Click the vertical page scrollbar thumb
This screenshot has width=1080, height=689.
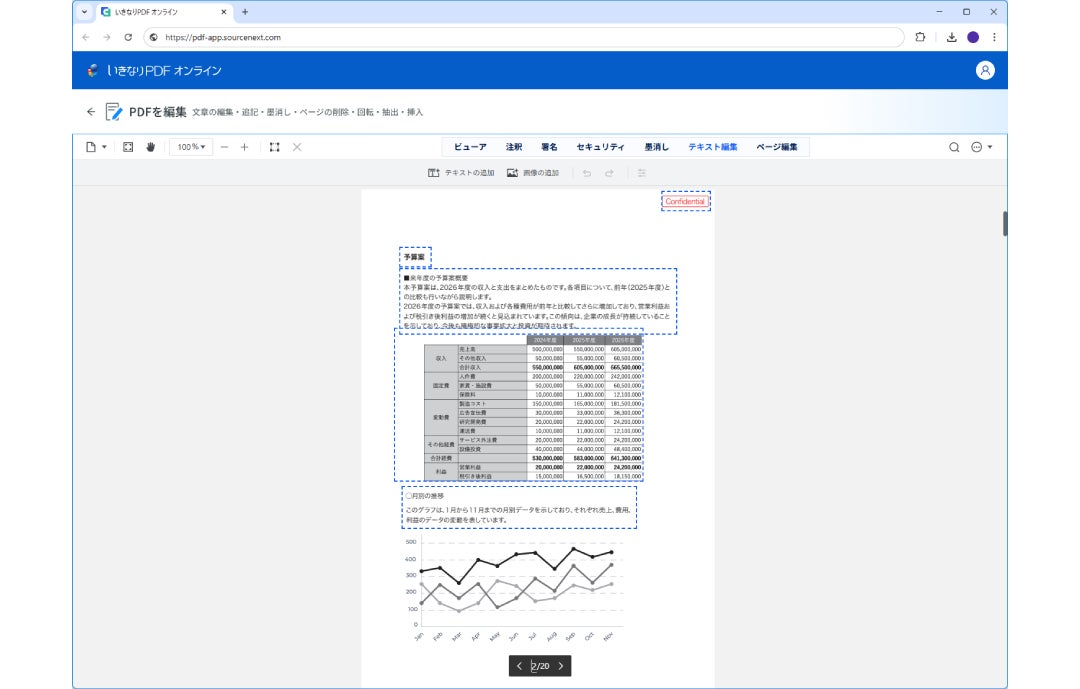click(1005, 224)
